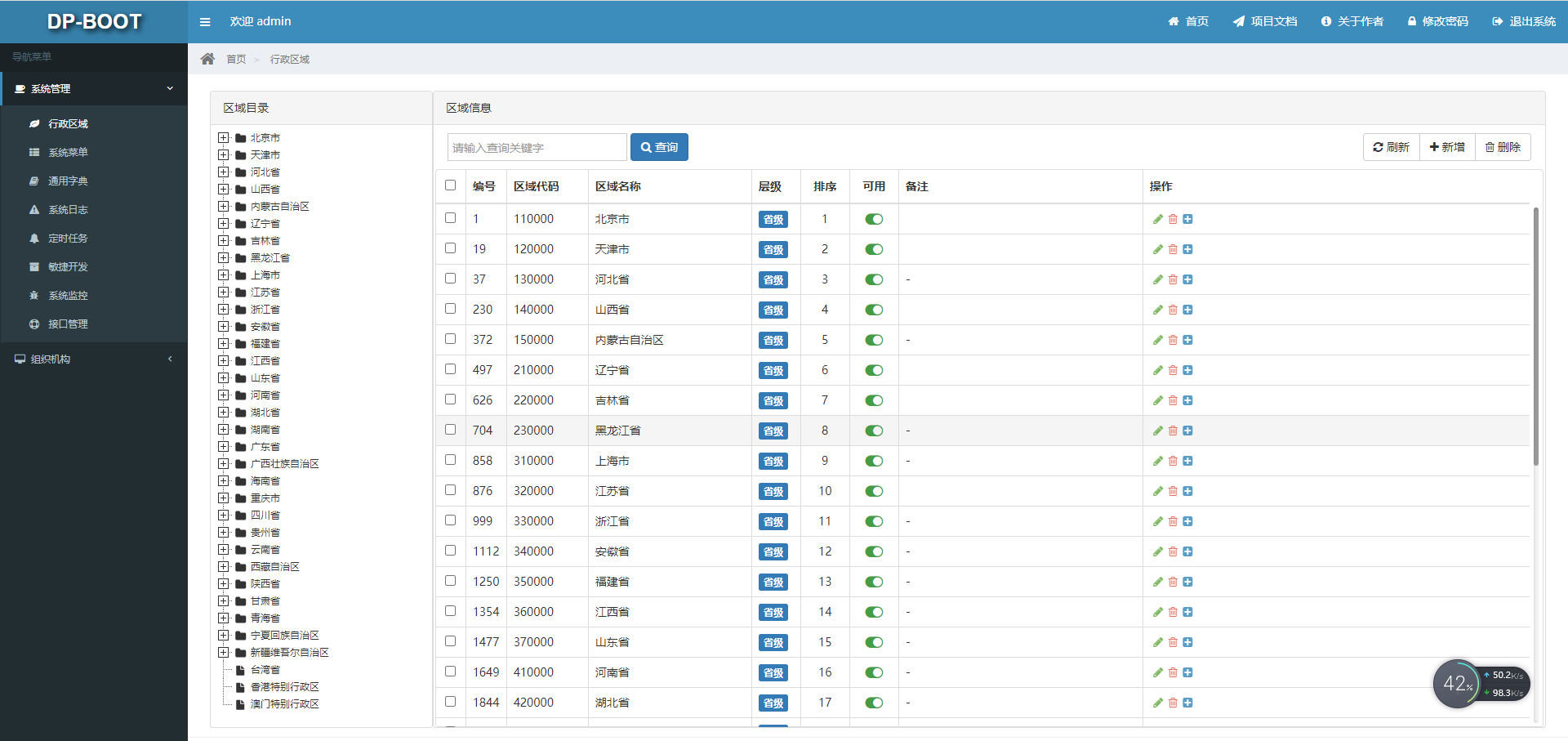Click the search keyword input field
The width and height of the screenshot is (1568, 741).
[x=537, y=147]
